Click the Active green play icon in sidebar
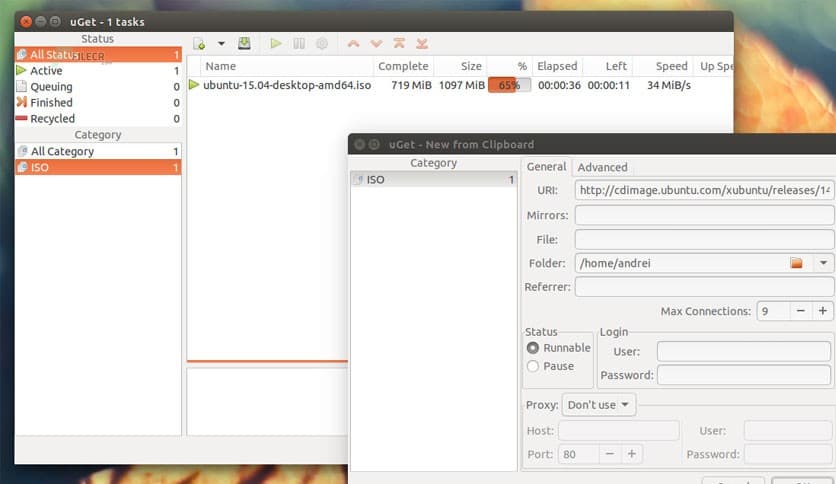The height and width of the screenshot is (484, 836). point(21,70)
